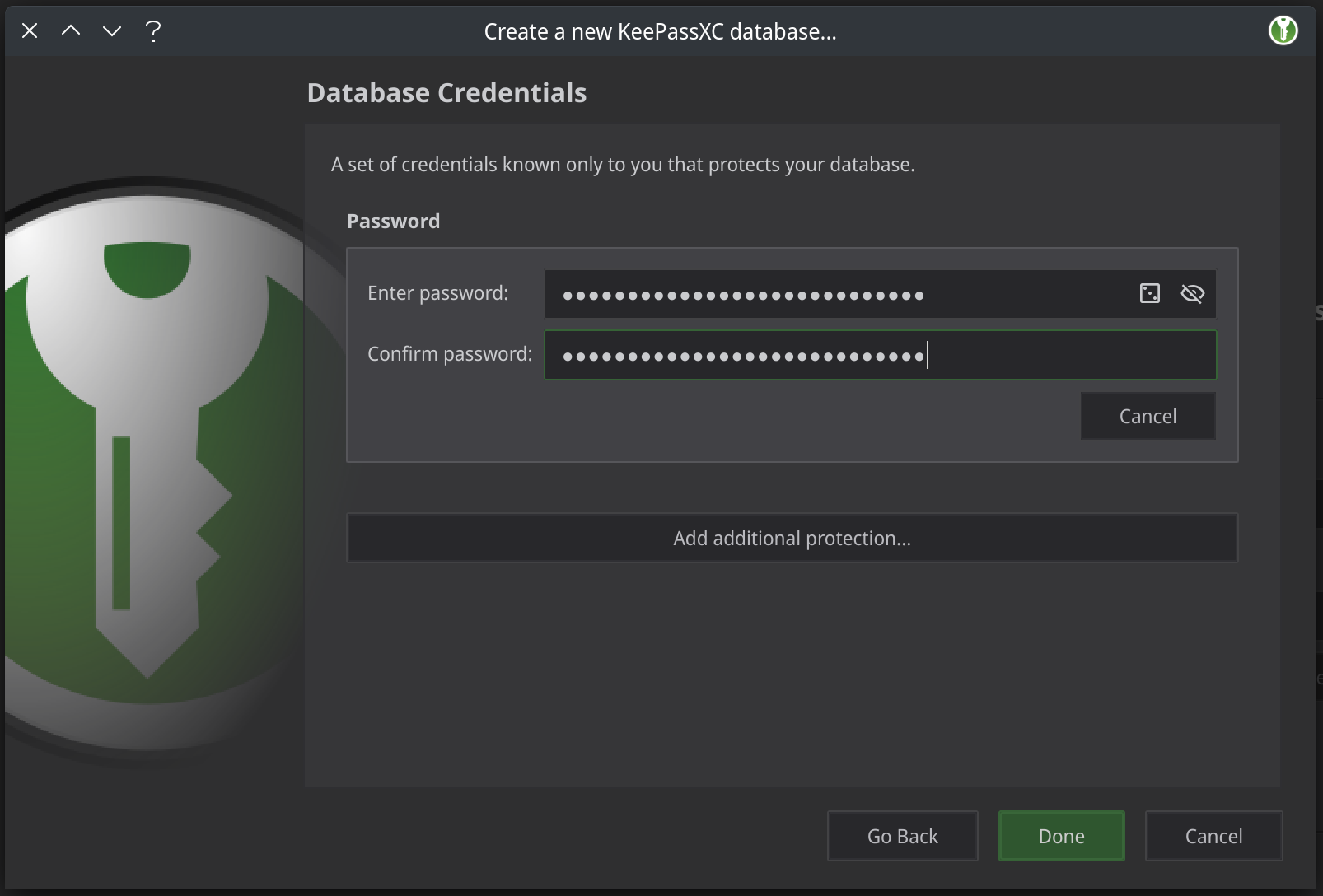The height and width of the screenshot is (896, 1323).
Task: Focus the Confirm password field
Action: point(824,355)
